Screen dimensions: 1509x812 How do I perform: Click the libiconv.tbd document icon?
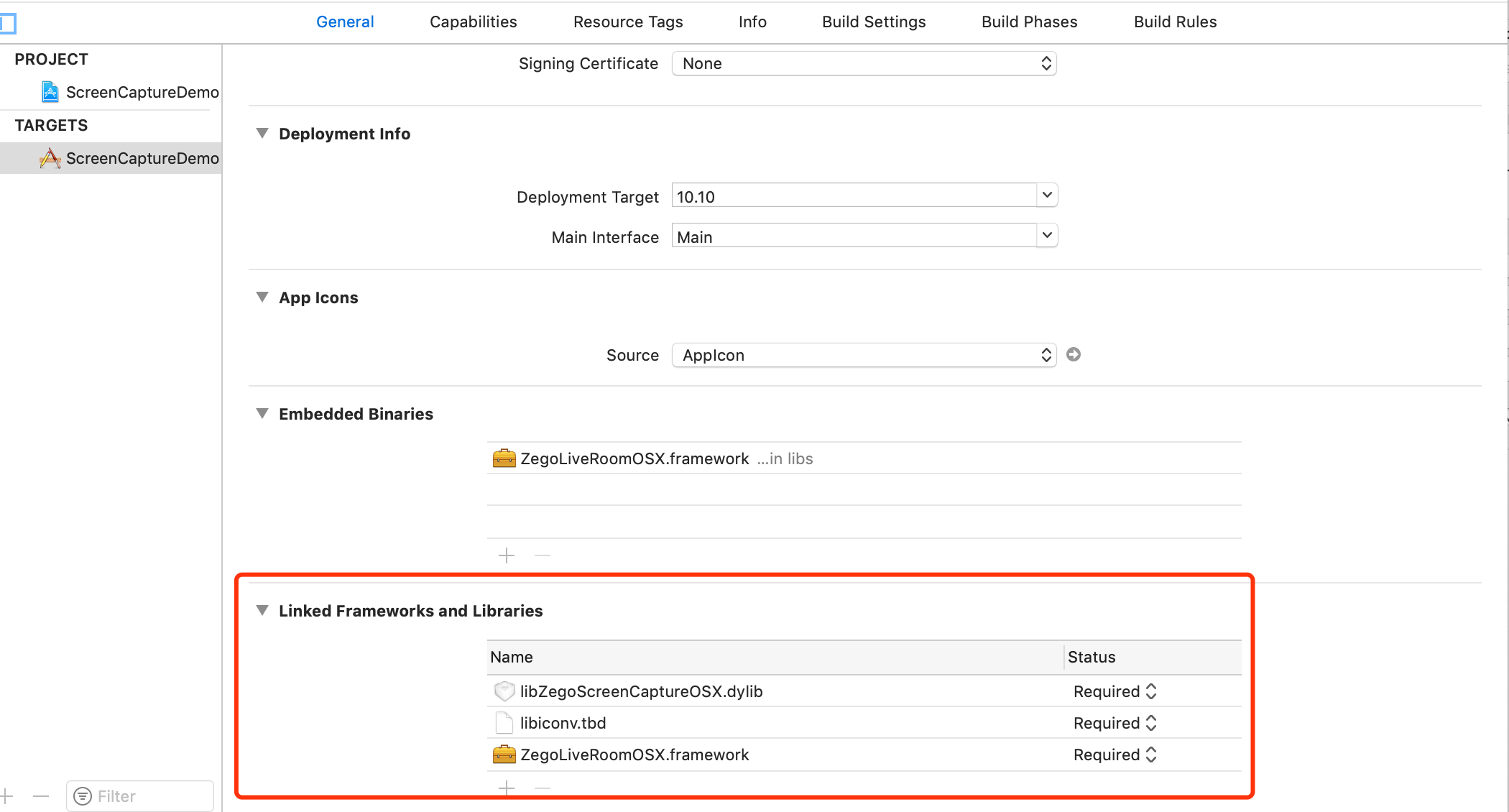pyautogui.click(x=504, y=723)
